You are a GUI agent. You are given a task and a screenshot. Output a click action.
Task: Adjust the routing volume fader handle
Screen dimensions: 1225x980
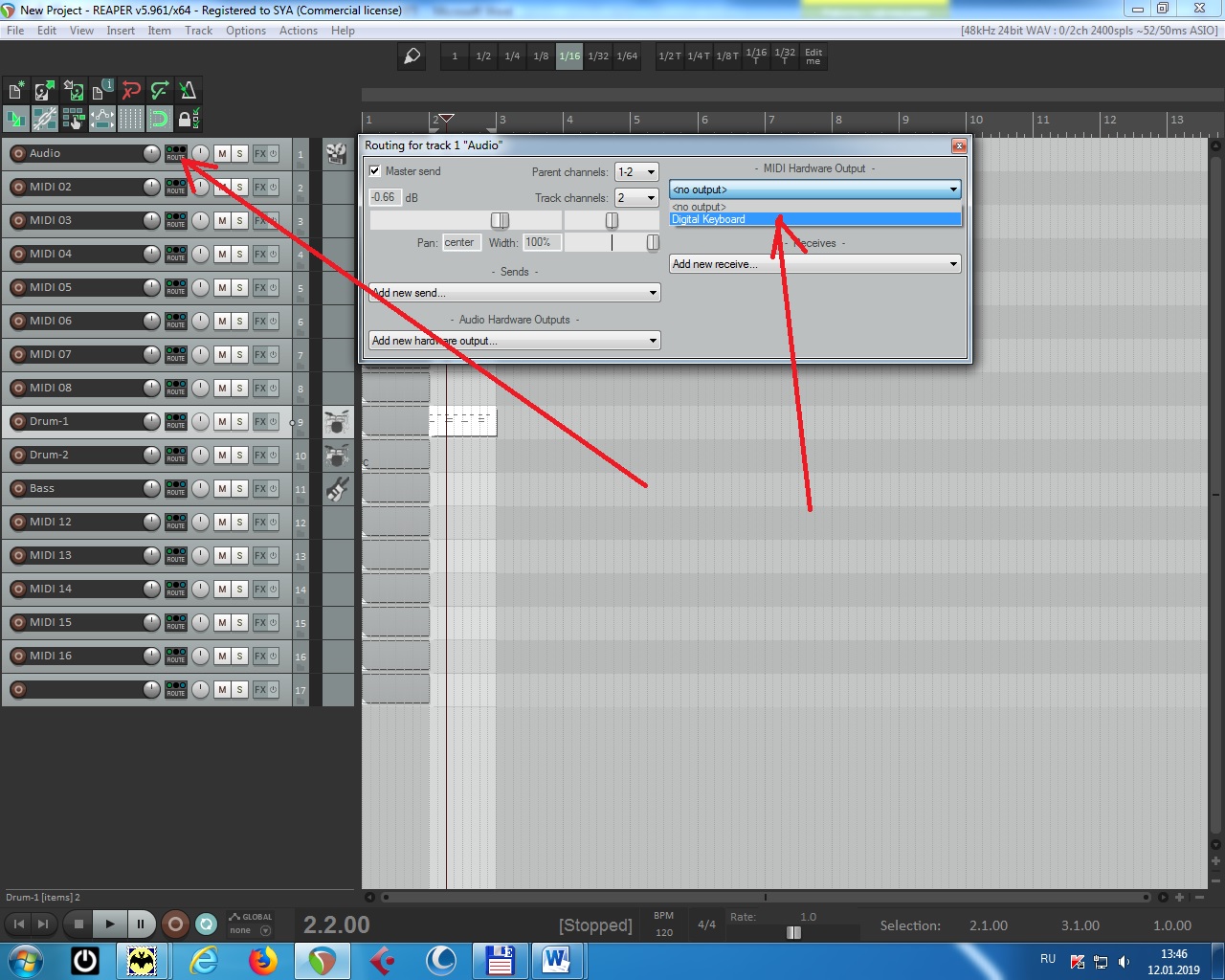click(x=500, y=220)
